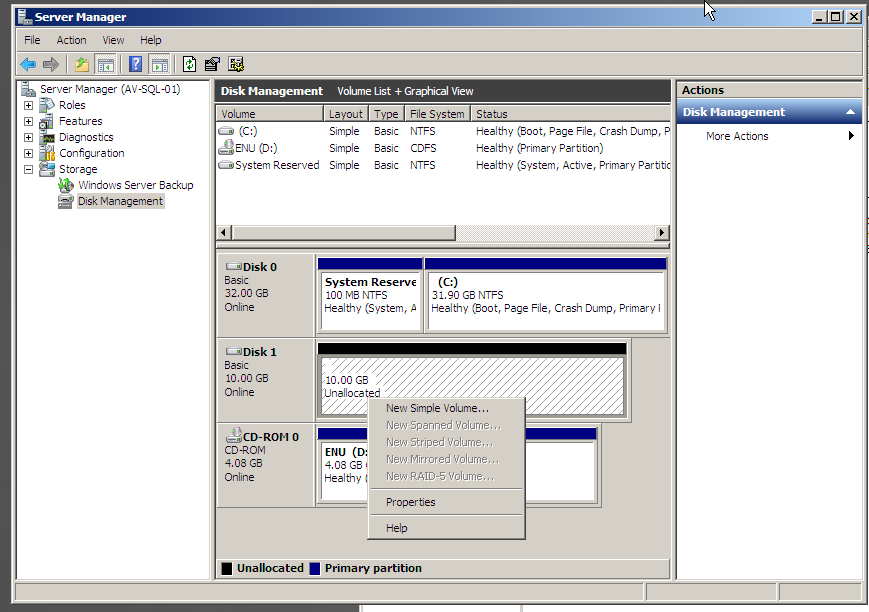Click the Forward arrow toolbar icon
This screenshot has width=869, height=612.
[x=51, y=64]
